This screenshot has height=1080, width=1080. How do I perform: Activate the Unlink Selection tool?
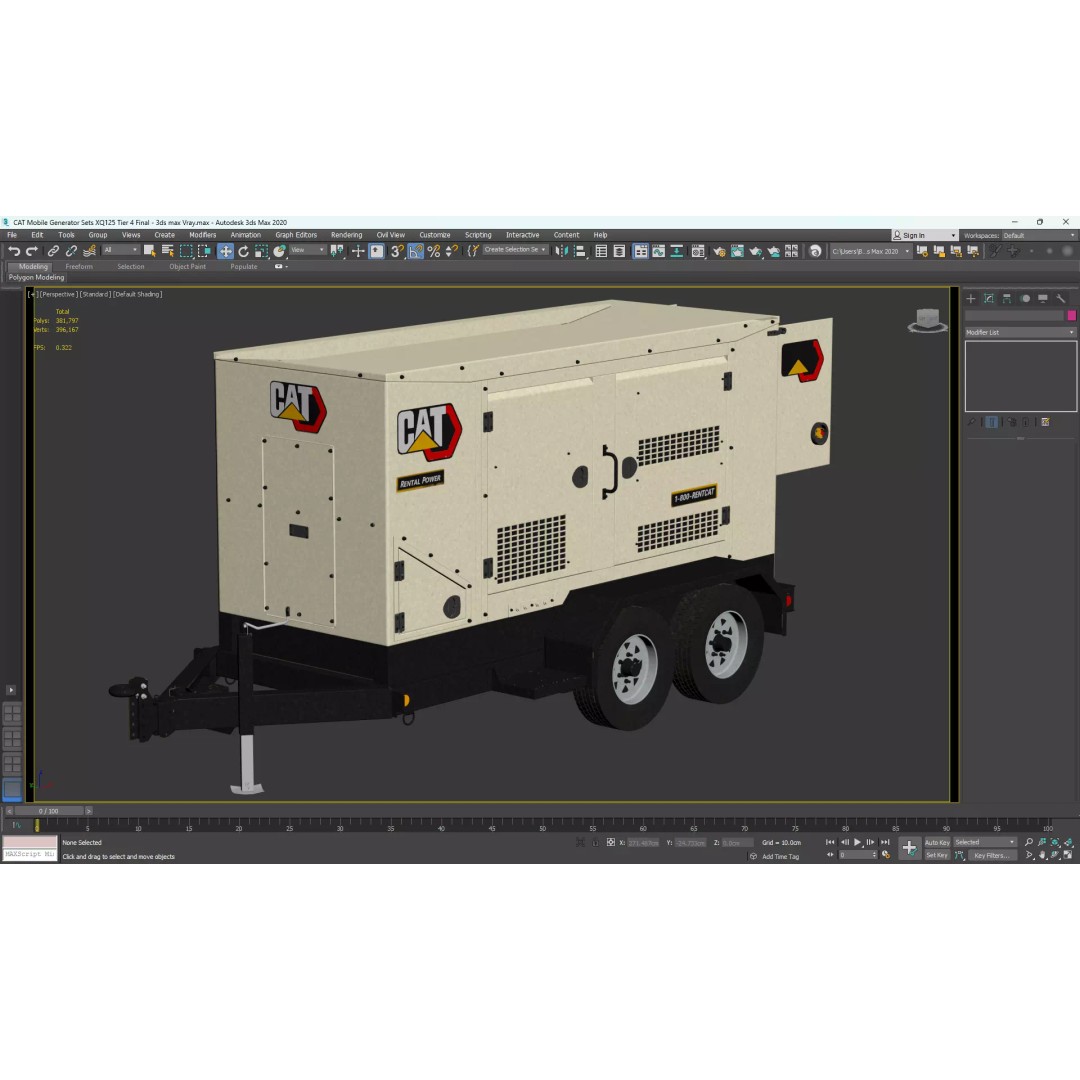[x=71, y=251]
